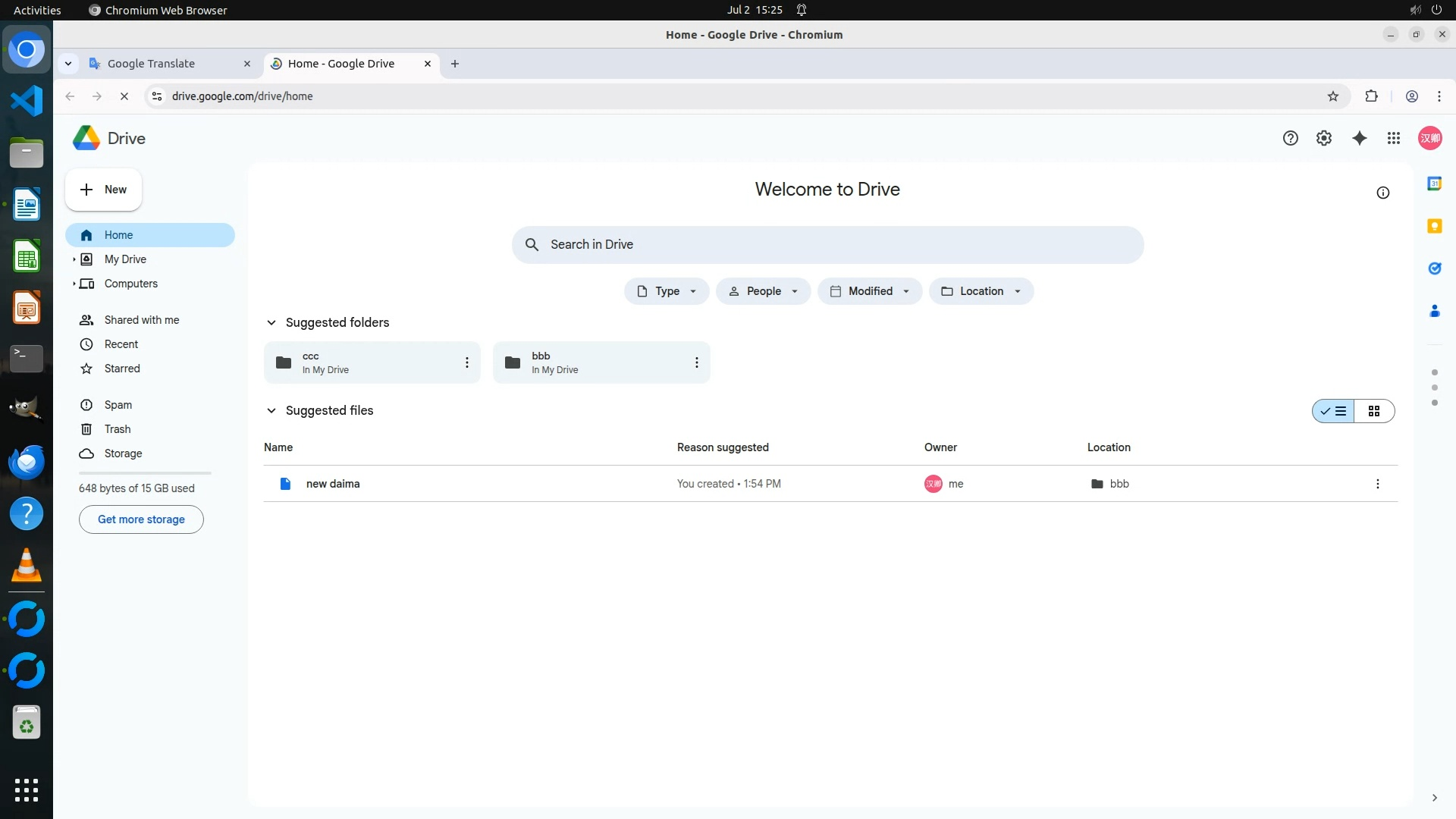Open Google Calendar side panel icon
Viewport: 1456px width, 819px height.
(1434, 184)
